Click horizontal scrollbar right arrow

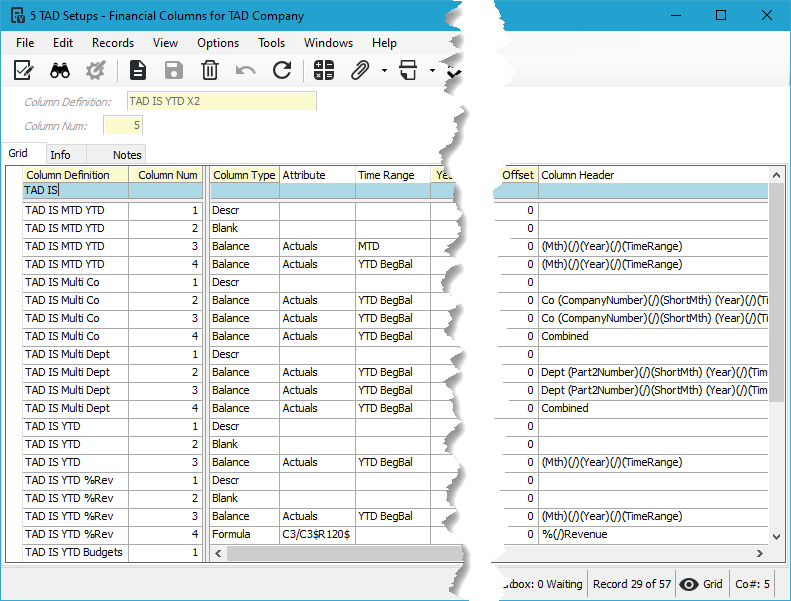(x=760, y=554)
